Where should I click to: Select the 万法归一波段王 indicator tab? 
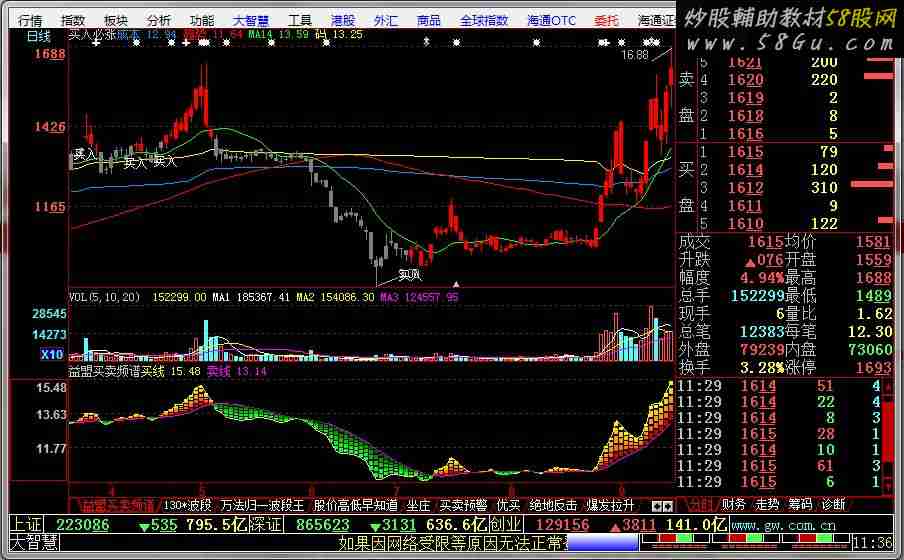coord(262,505)
